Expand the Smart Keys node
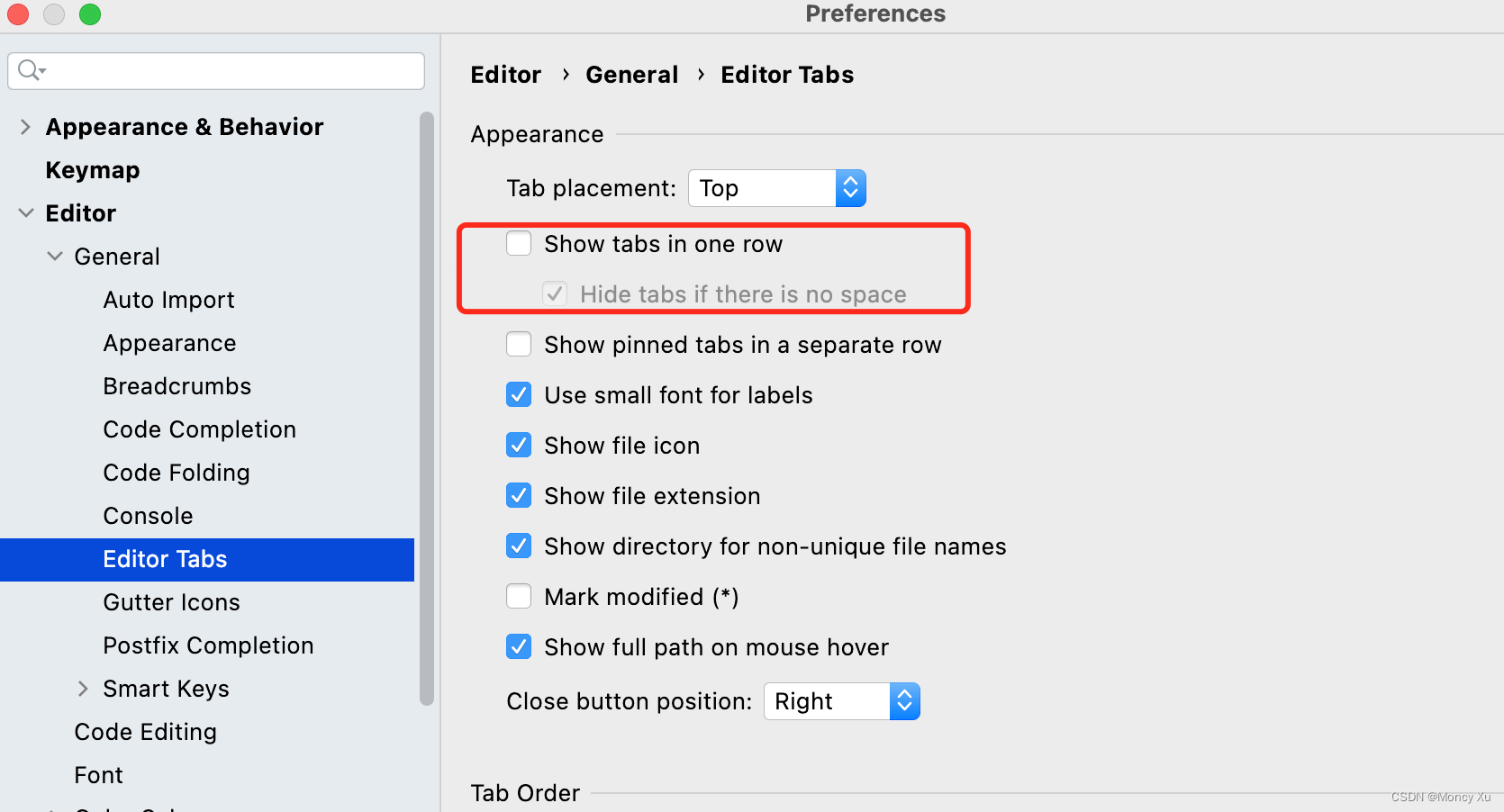1504x812 pixels. point(83,689)
